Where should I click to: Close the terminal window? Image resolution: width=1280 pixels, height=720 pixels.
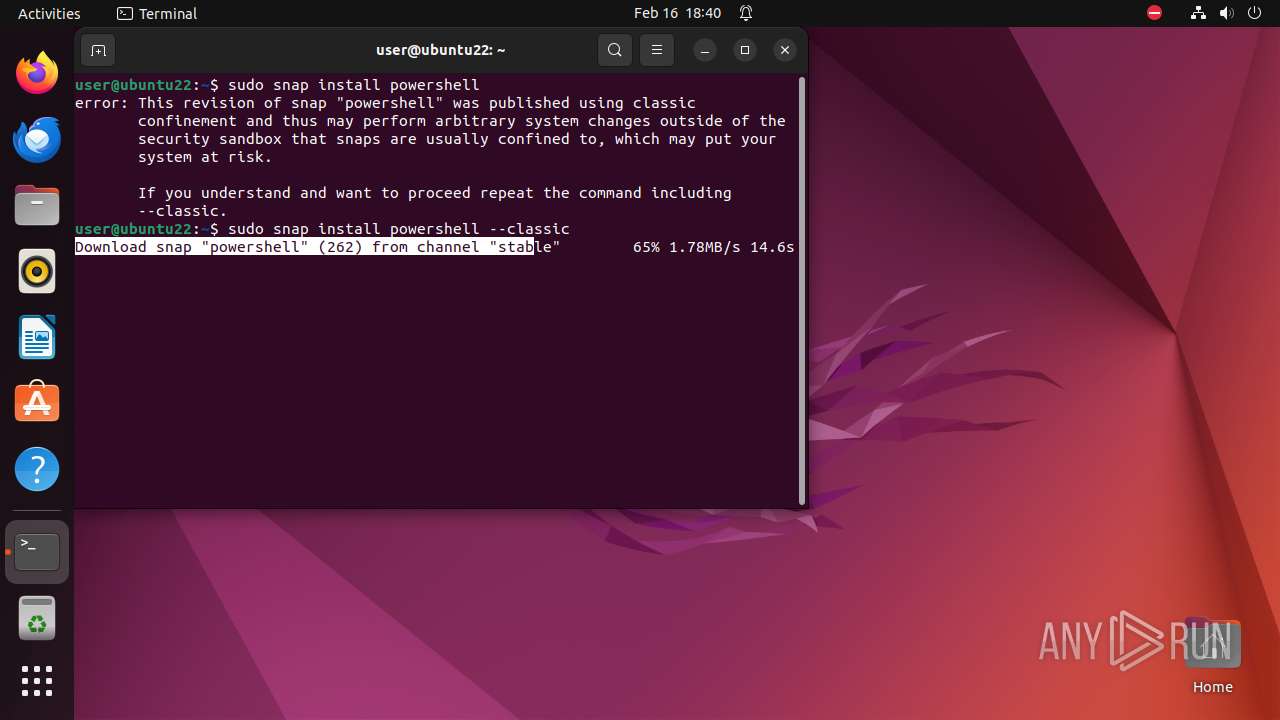pyautogui.click(x=785, y=50)
